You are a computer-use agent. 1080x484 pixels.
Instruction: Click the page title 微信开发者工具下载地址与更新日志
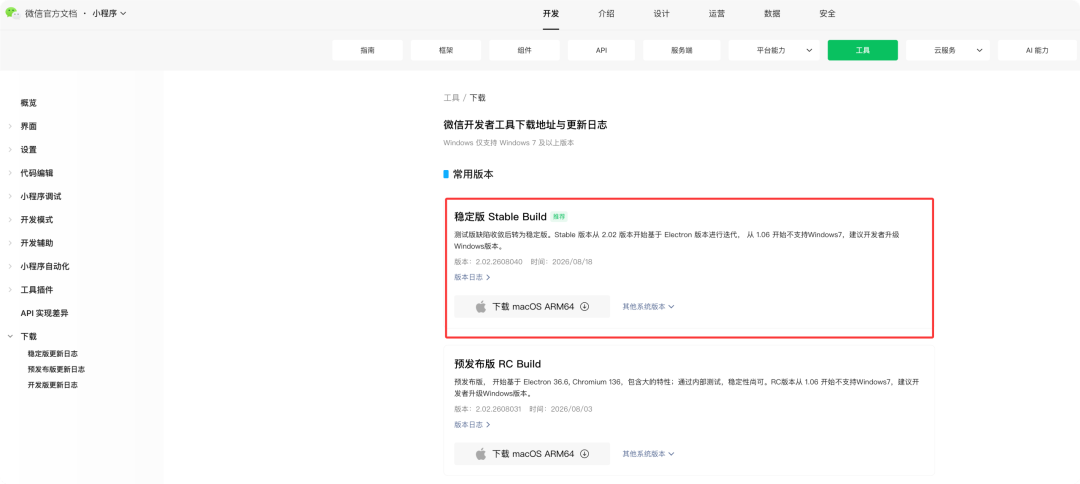[x=525, y=125]
